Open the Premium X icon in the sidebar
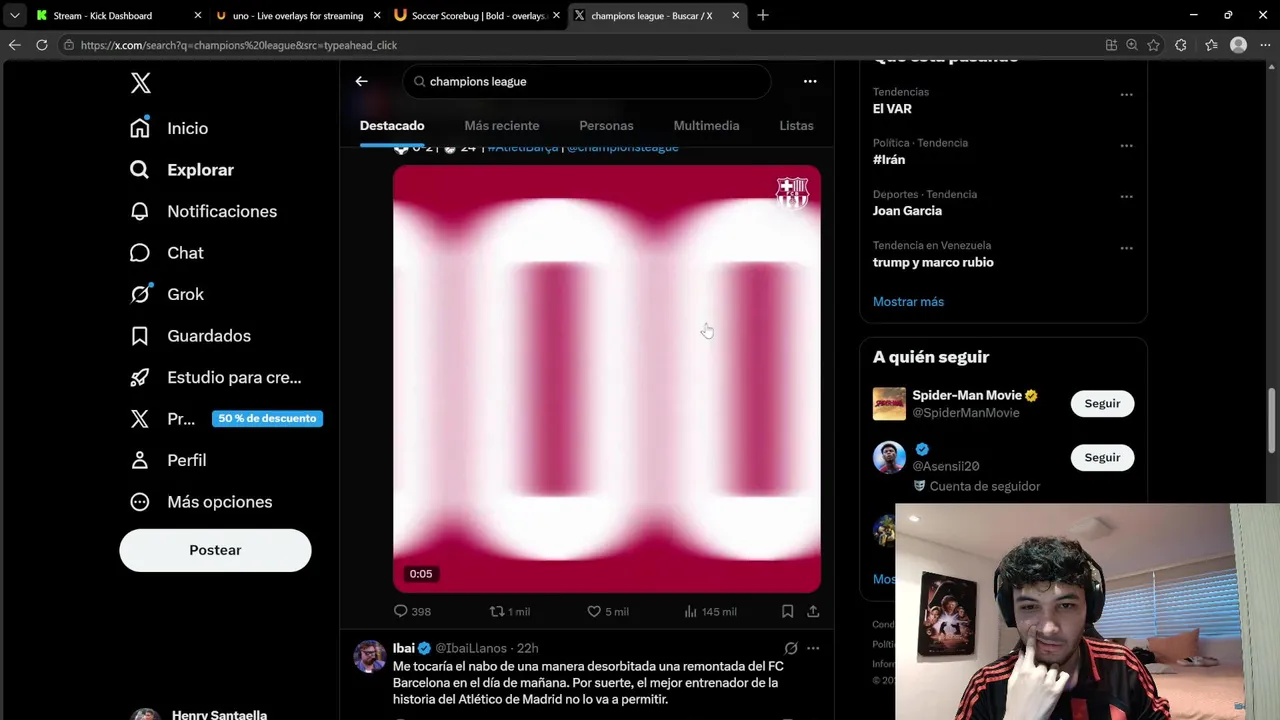1280x720 pixels. tap(140, 419)
